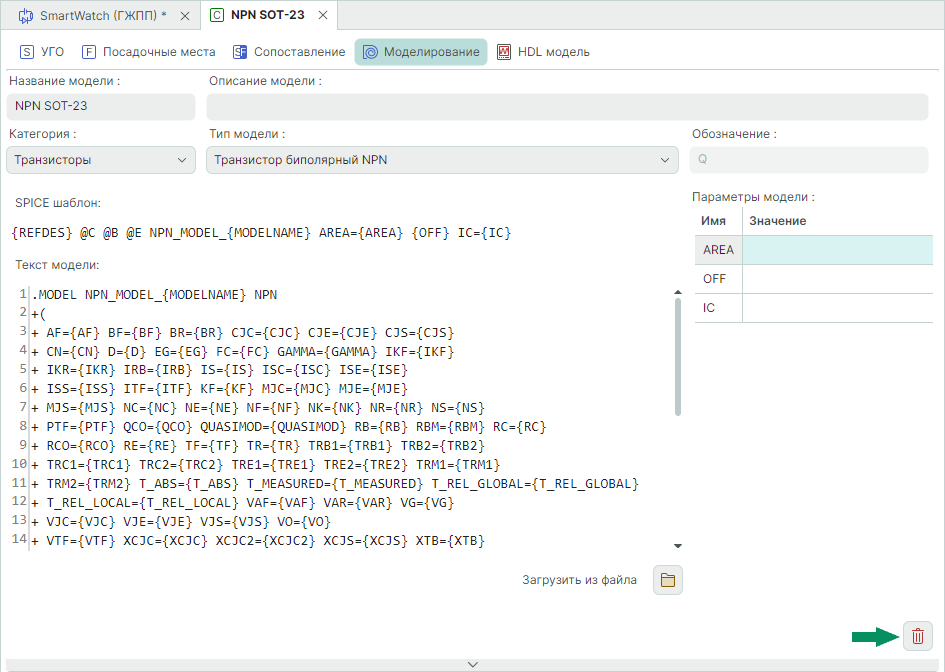
Task: Click the red trash delete icon
Action: point(917,636)
